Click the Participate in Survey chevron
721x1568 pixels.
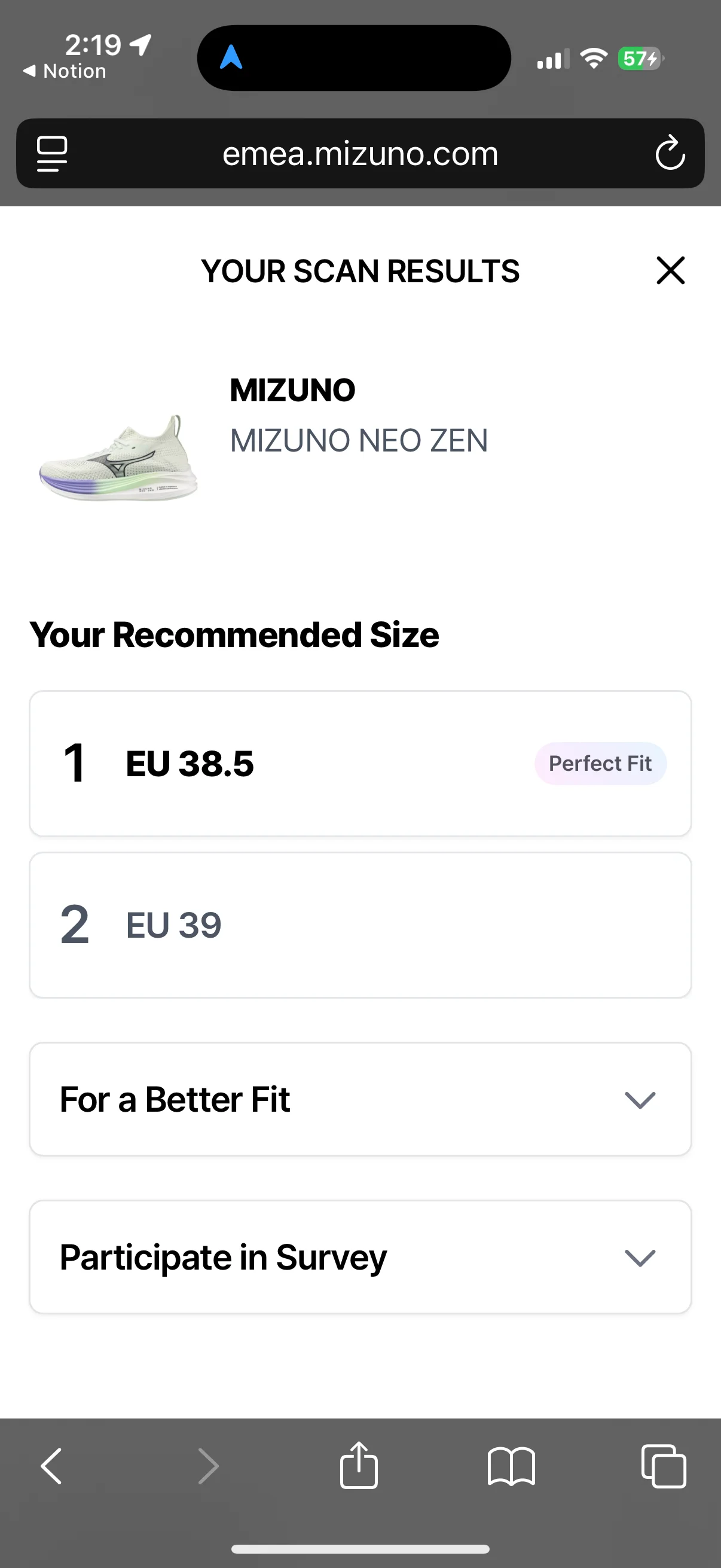[640, 1258]
